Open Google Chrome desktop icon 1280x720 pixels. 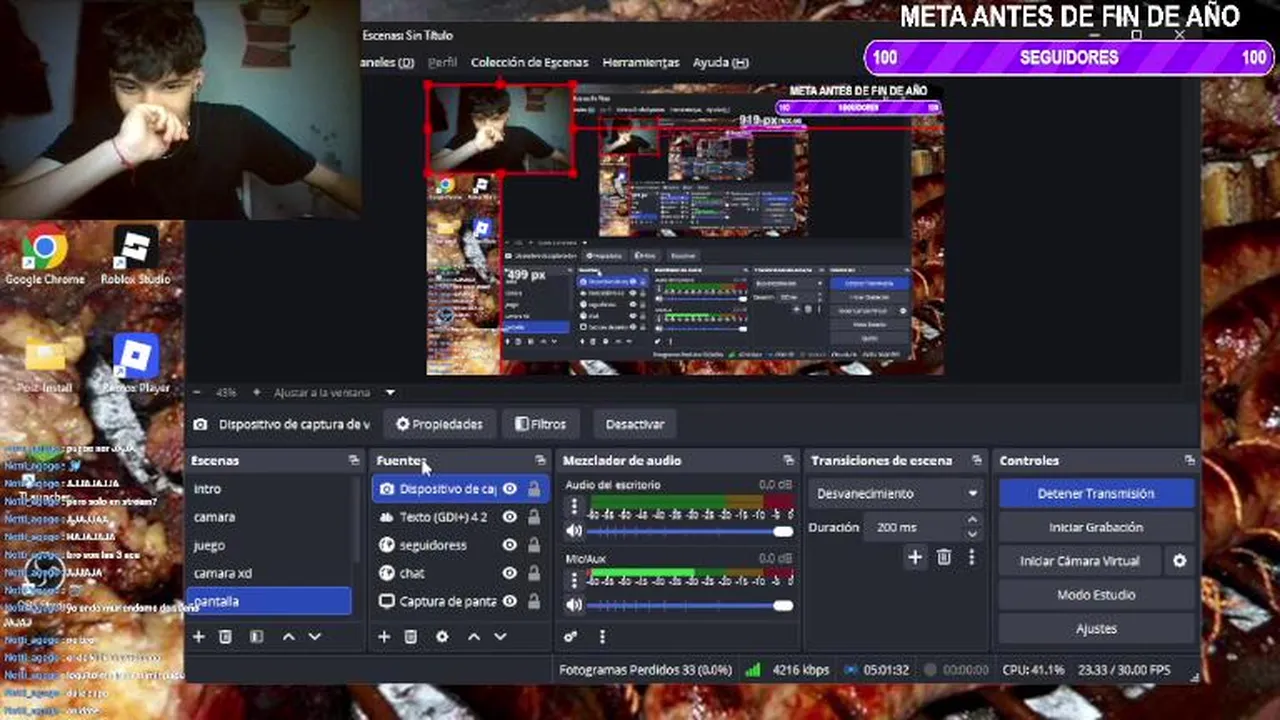45,257
